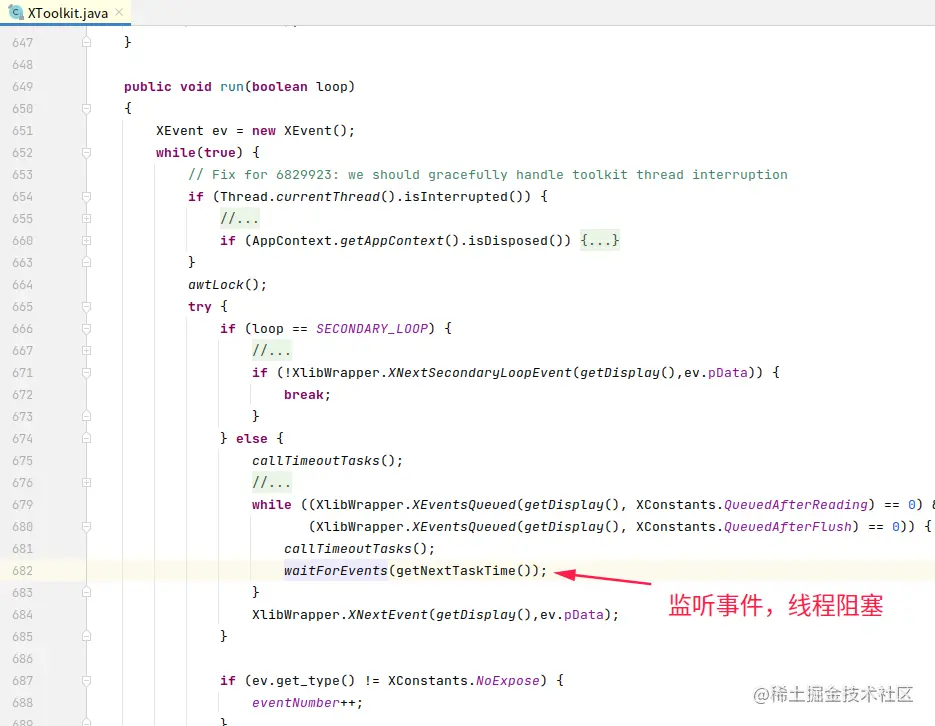Click 'callTimeoutTasks();' on line 675
The width and height of the screenshot is (935, 726).
(x=327, y=461)
